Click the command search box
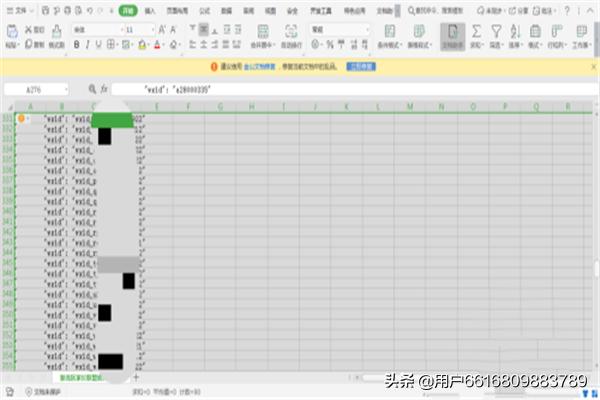The image size is (600, 400). click(435, 11)
